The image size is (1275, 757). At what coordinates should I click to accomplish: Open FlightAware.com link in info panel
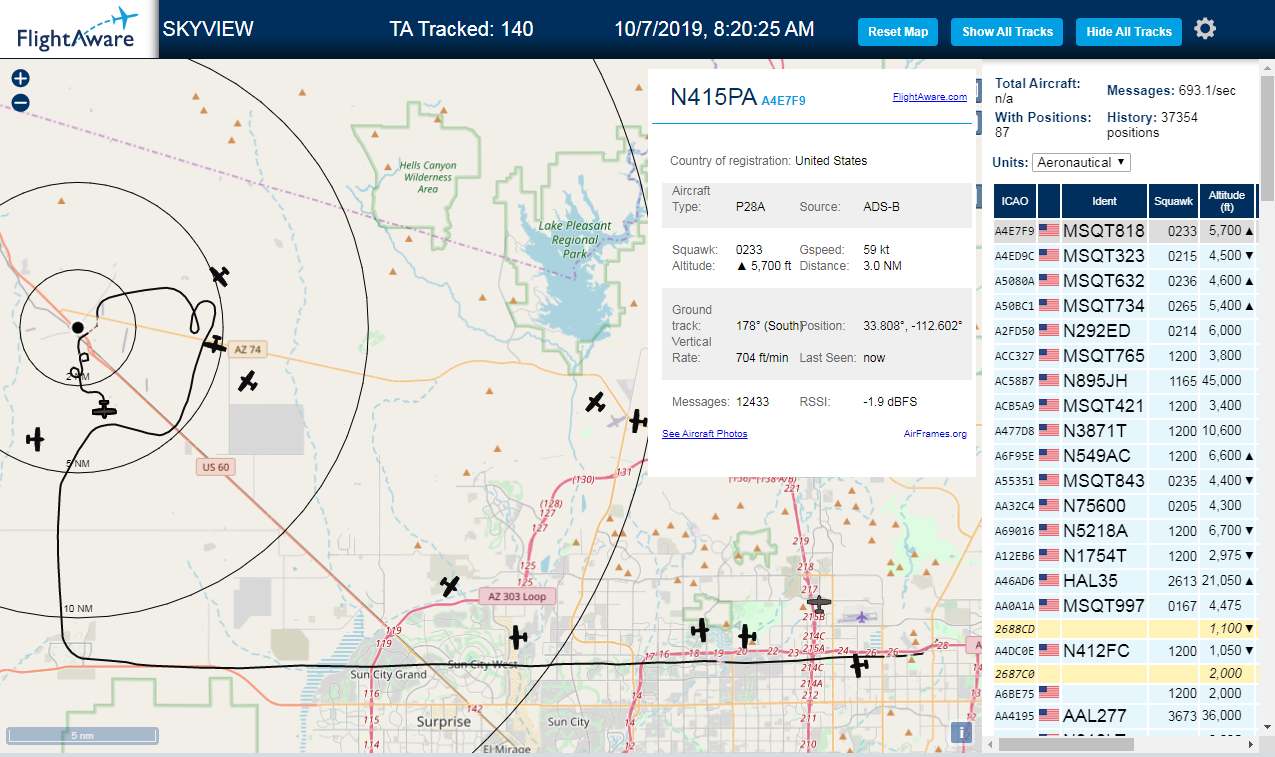click(x=930, y=97)
